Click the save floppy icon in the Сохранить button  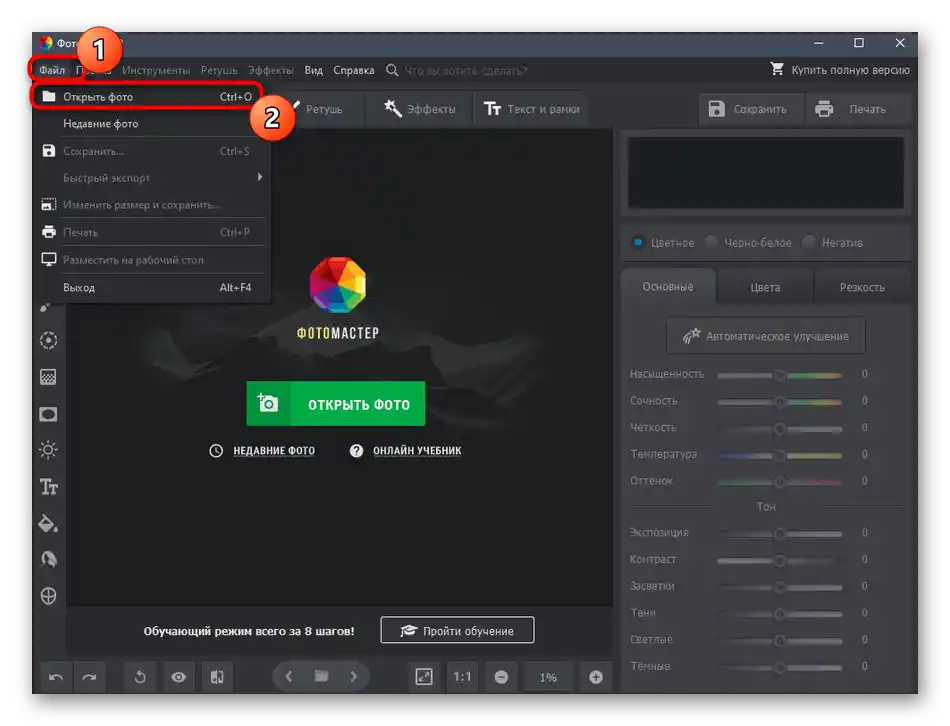coord(716,109)
